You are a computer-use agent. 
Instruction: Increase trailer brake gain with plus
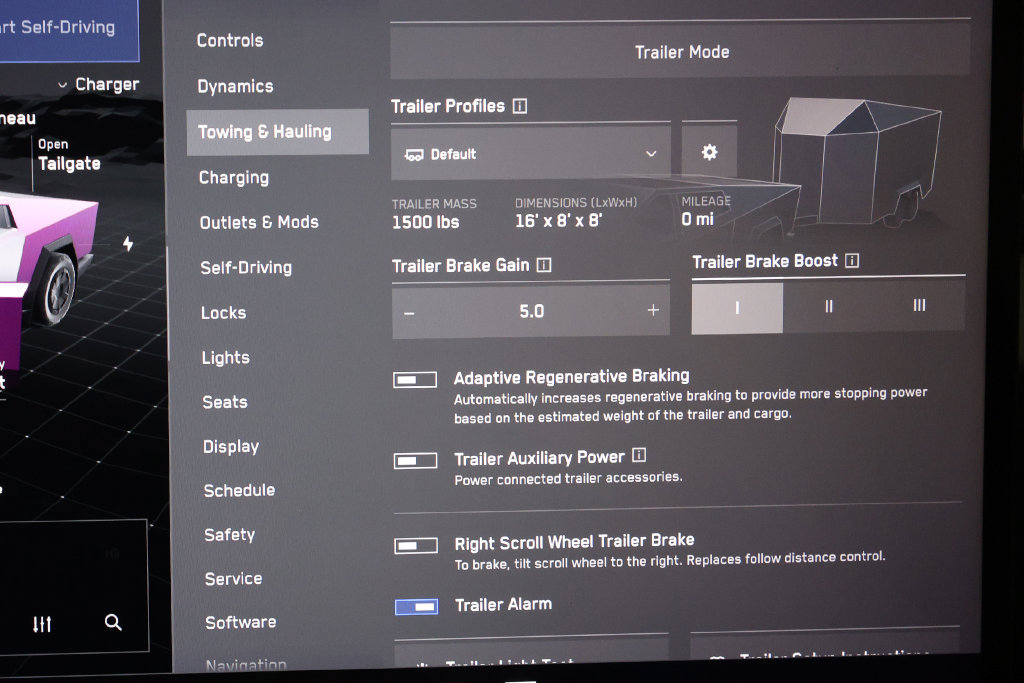[653, 310]
